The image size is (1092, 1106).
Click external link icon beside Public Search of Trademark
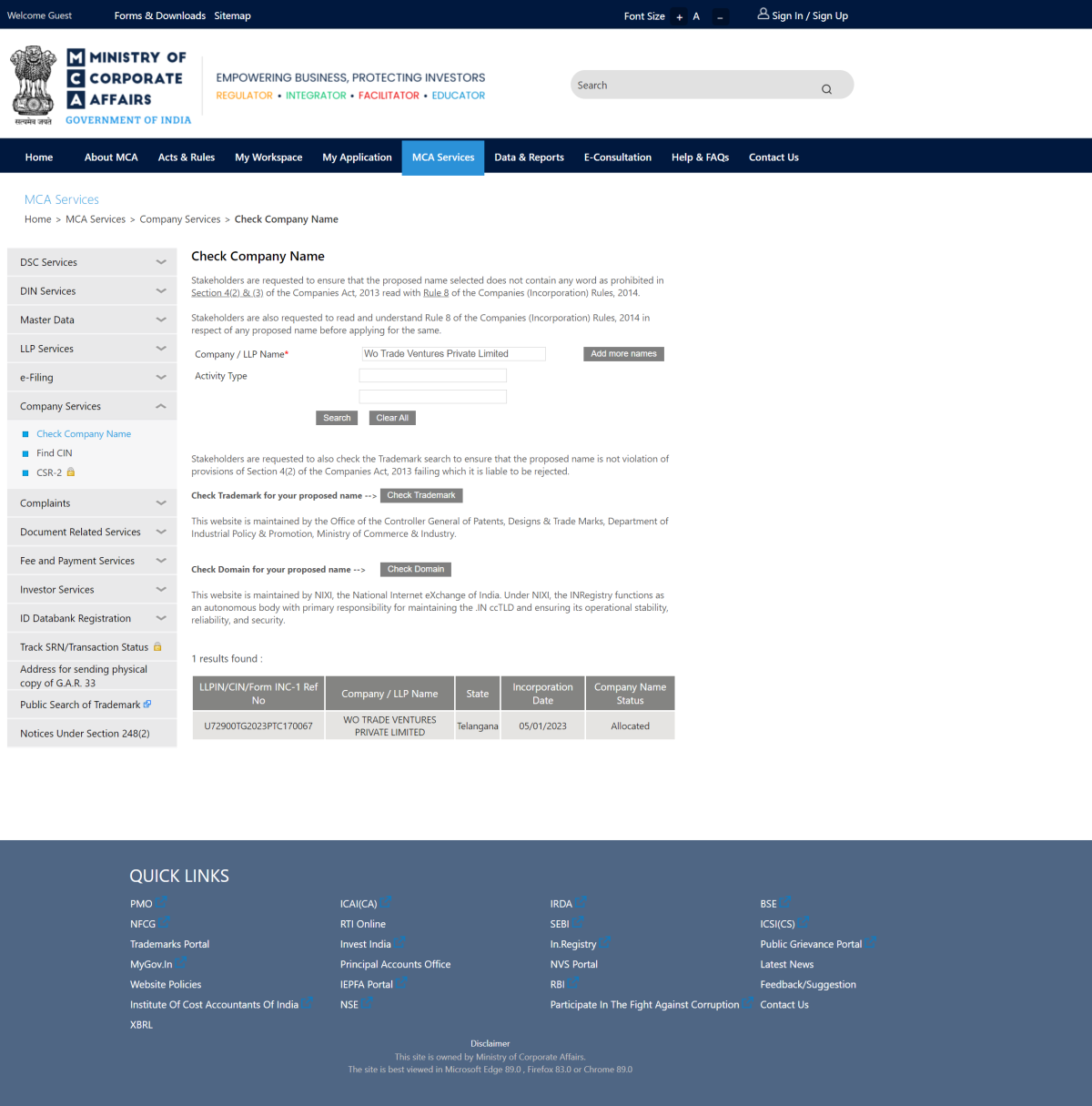point(147,705)
